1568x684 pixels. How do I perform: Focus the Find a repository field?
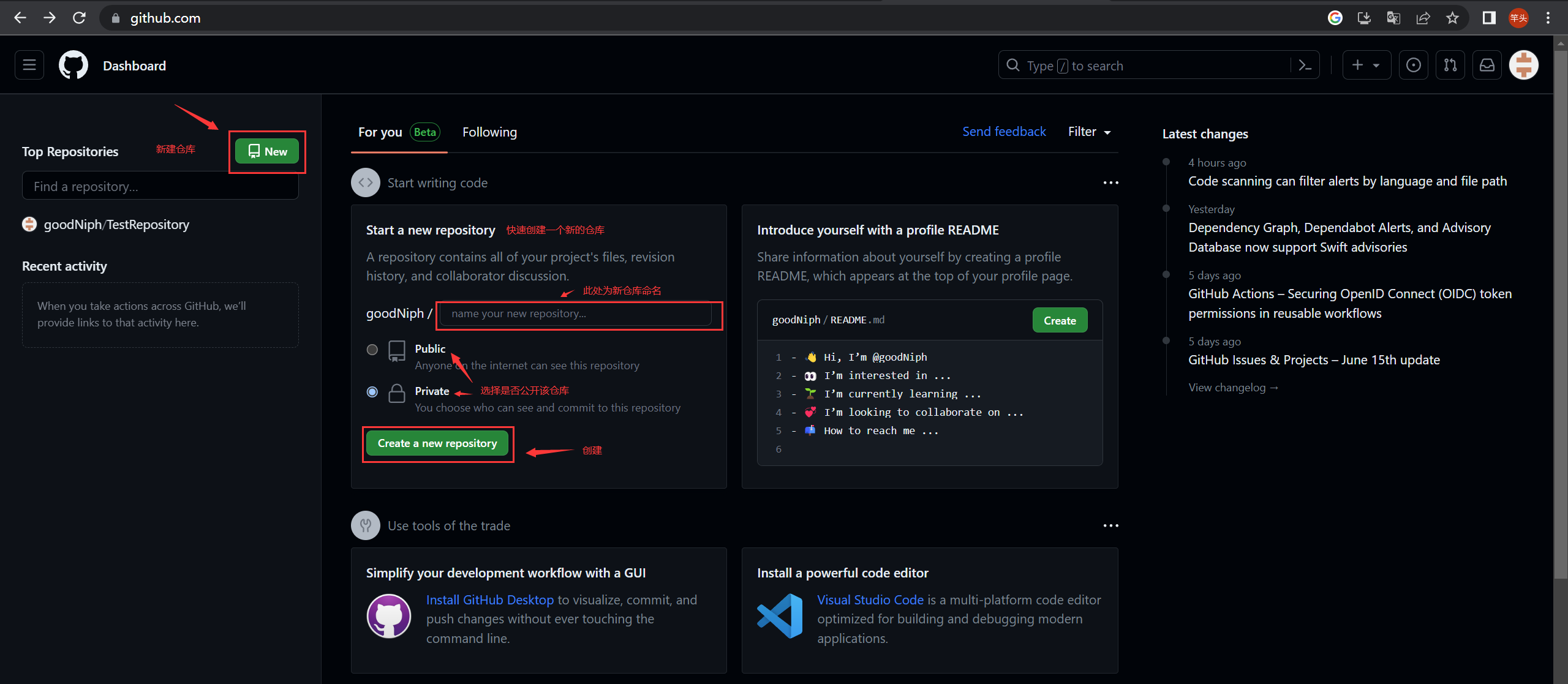click(160, 186)
